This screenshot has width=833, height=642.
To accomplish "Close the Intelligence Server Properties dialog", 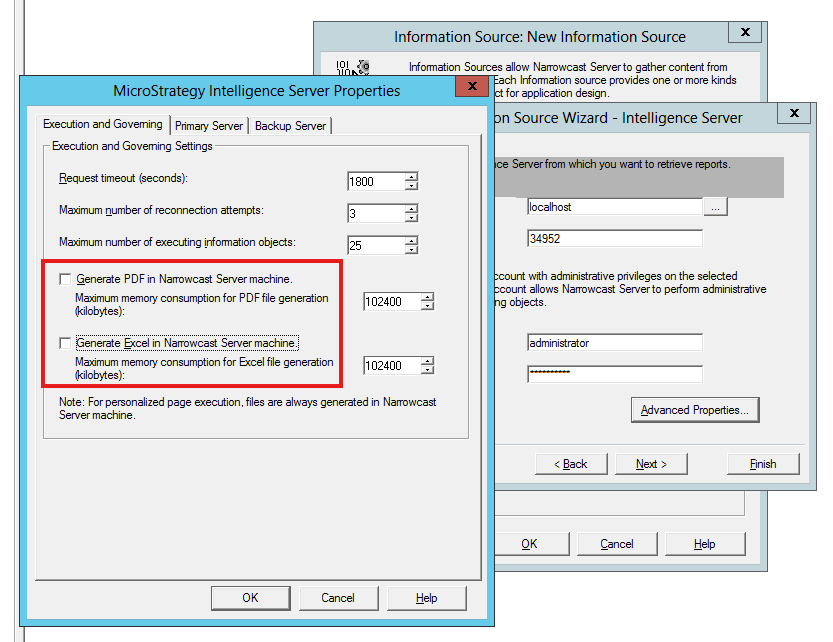I will coord(472,86).
